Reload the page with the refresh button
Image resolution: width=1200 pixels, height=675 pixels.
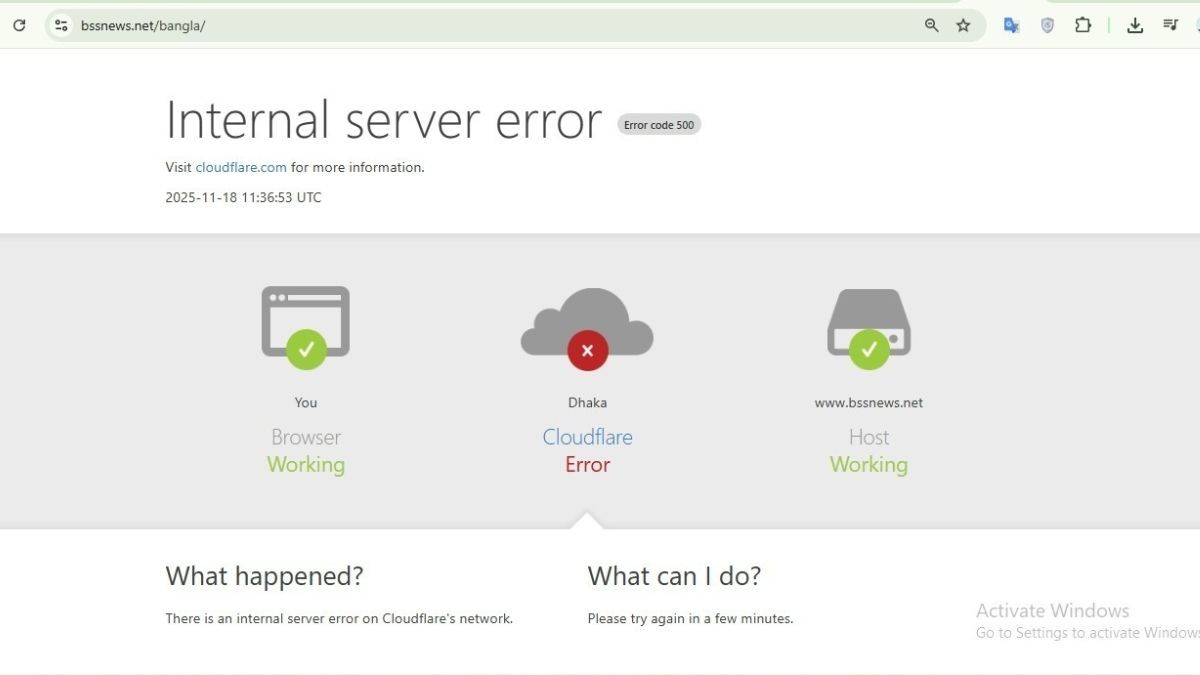coord(19,26)
